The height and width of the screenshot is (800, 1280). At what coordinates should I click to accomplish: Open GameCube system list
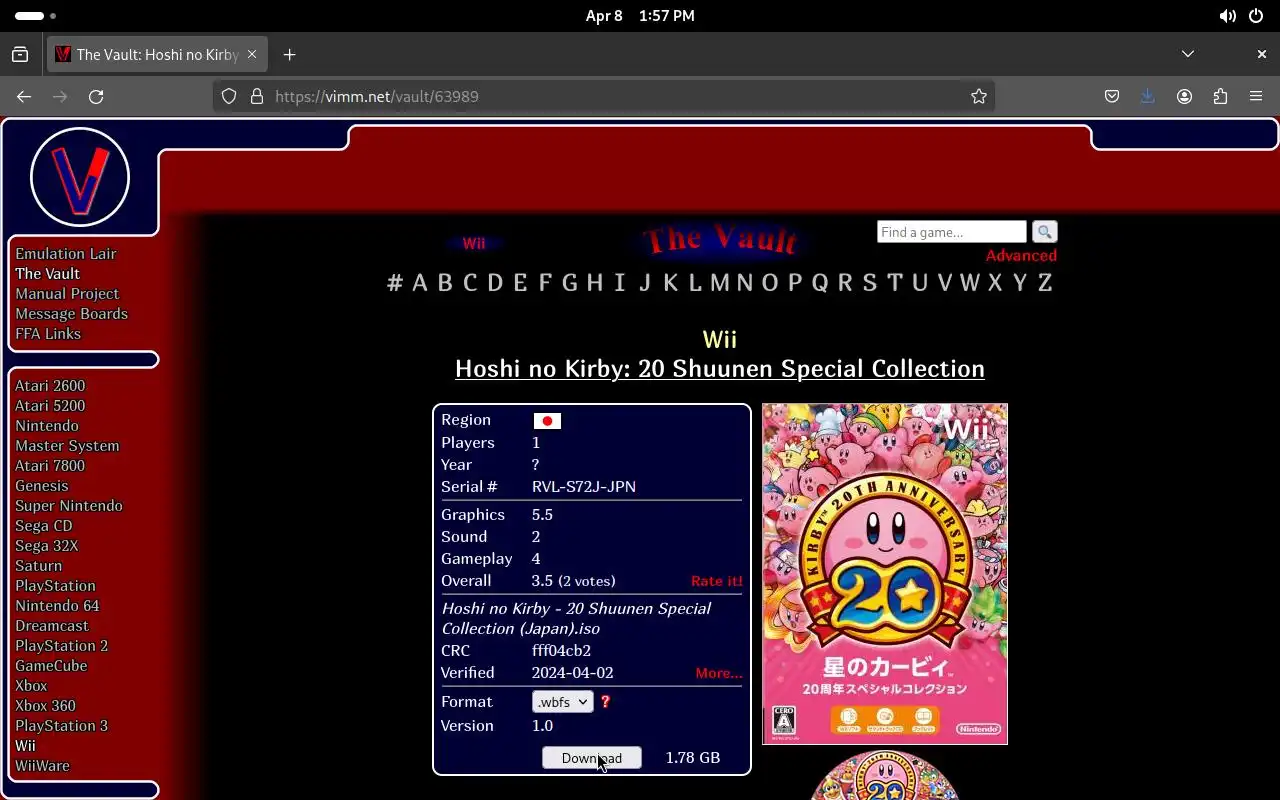coord(51,666)
